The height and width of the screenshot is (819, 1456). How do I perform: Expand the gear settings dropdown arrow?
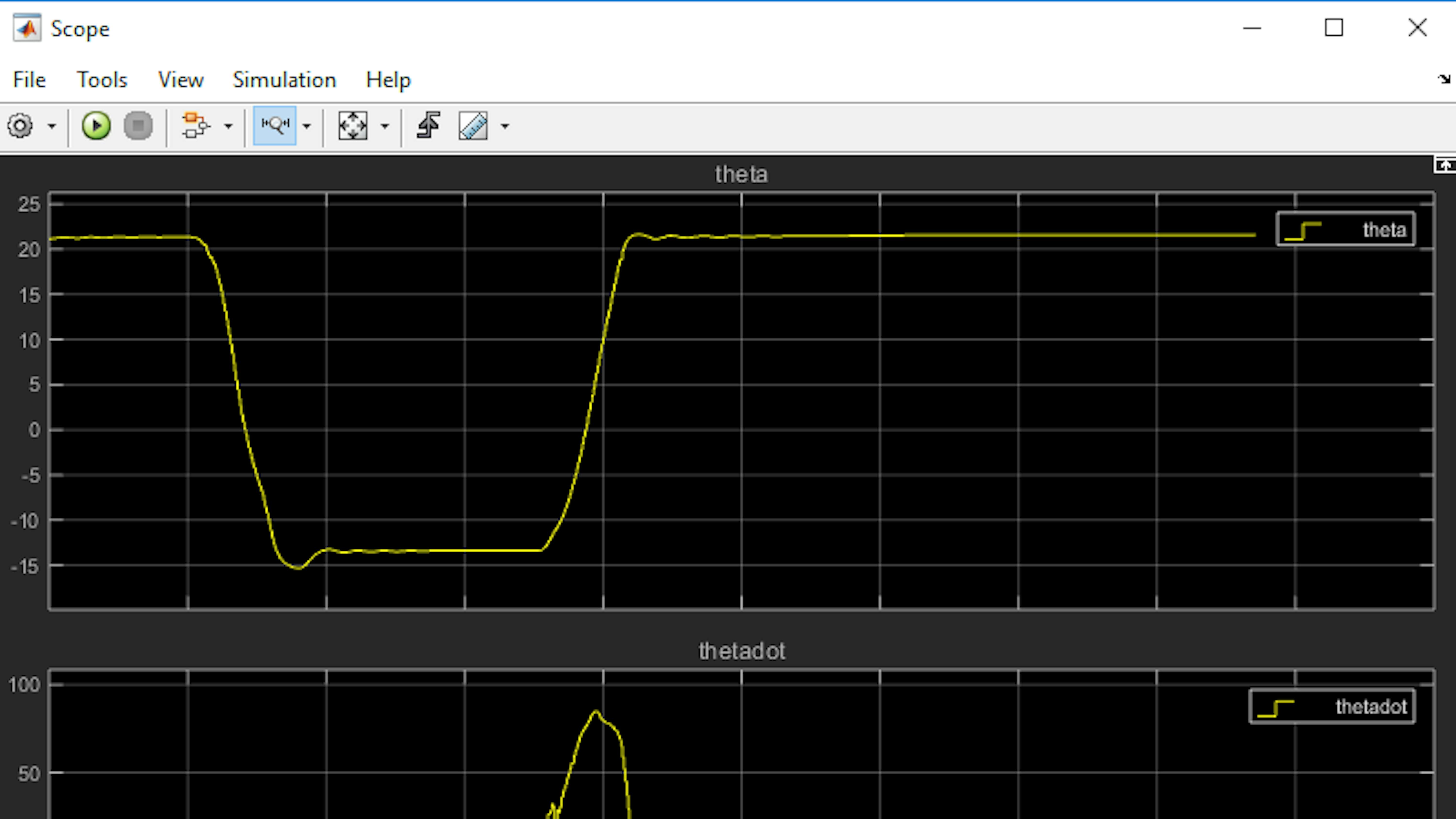click(51, 126)
